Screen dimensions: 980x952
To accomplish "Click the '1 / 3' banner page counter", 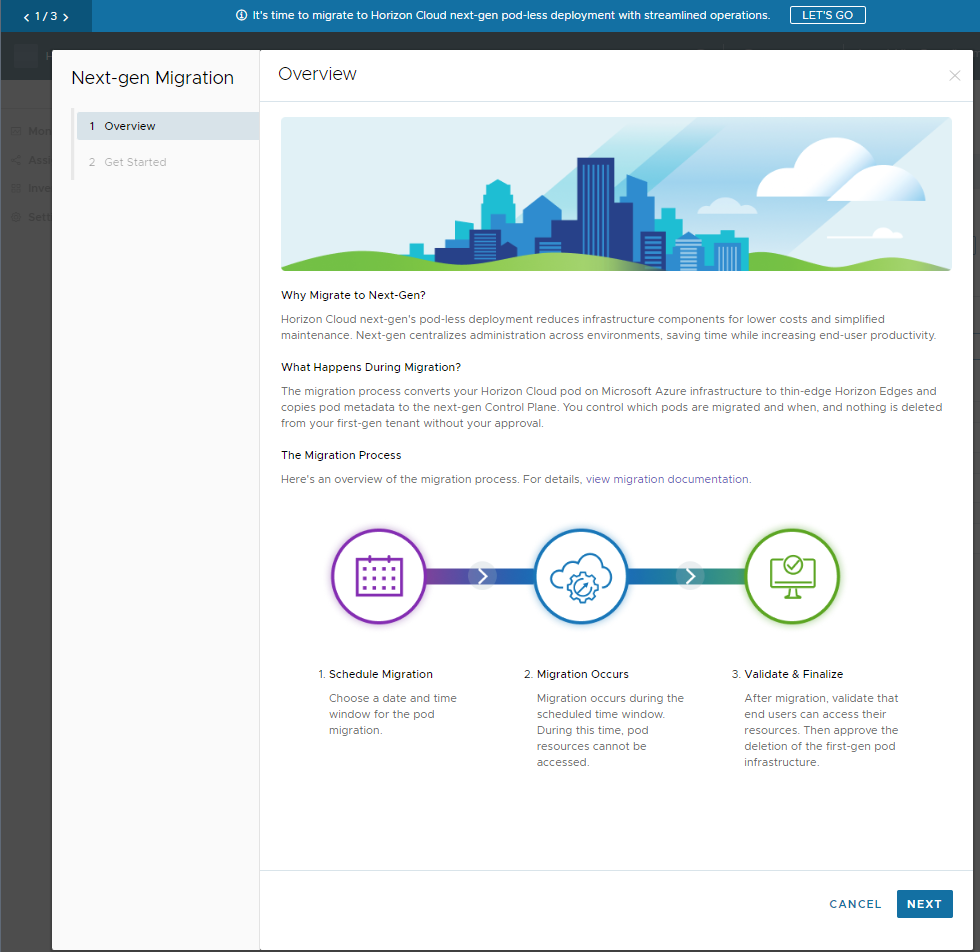I will (x=46, y=16).
